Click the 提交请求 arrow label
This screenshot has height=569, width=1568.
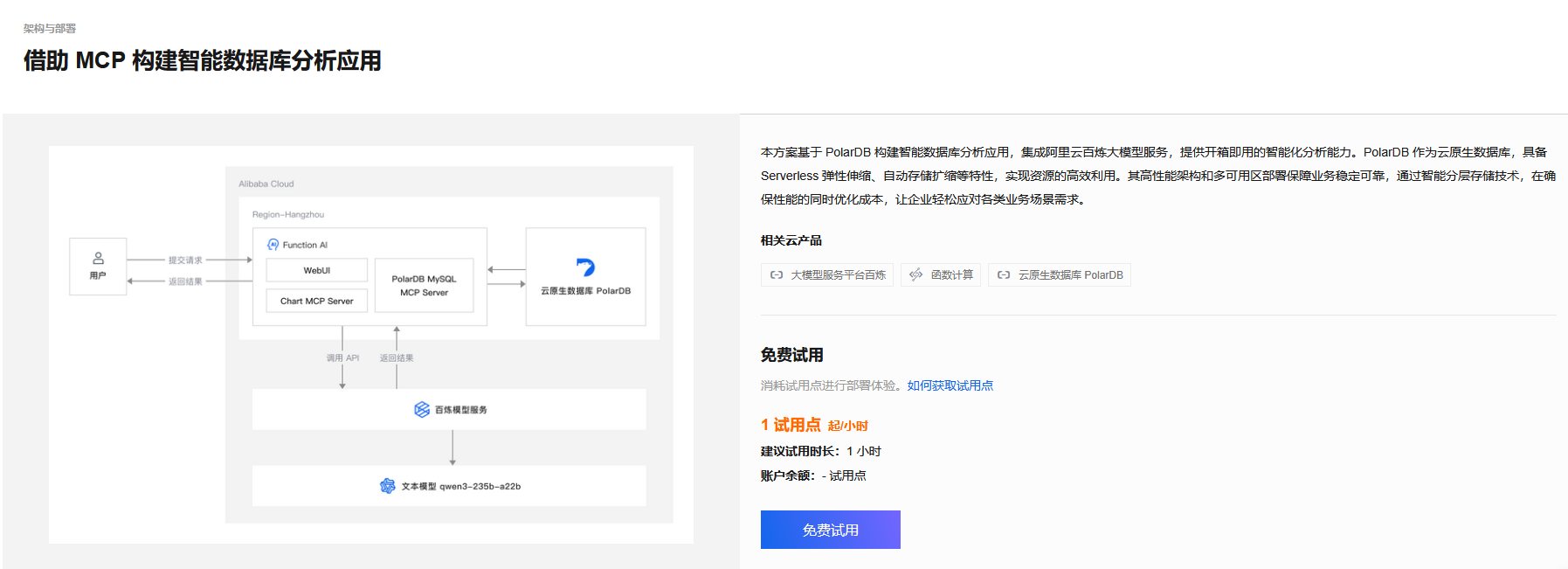(x=185, y=260)
